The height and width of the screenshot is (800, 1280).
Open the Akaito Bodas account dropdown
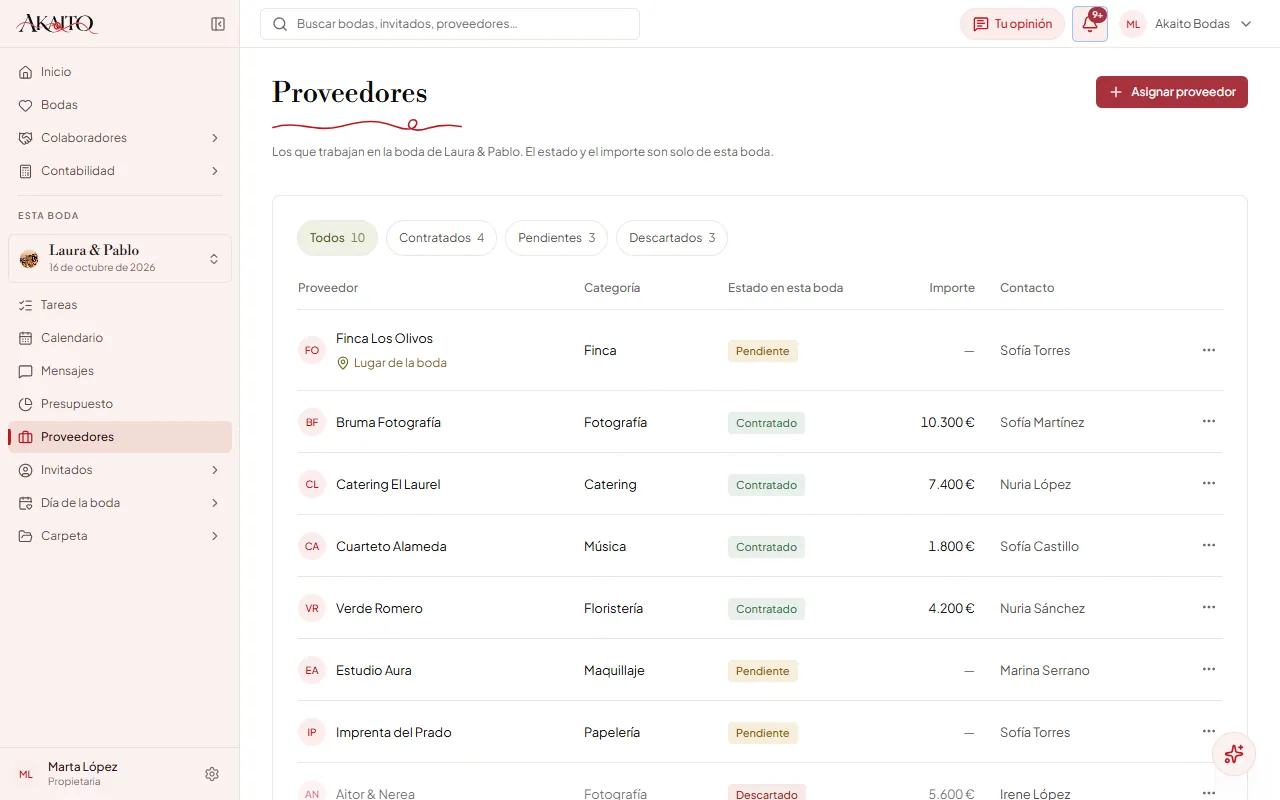1187,24
